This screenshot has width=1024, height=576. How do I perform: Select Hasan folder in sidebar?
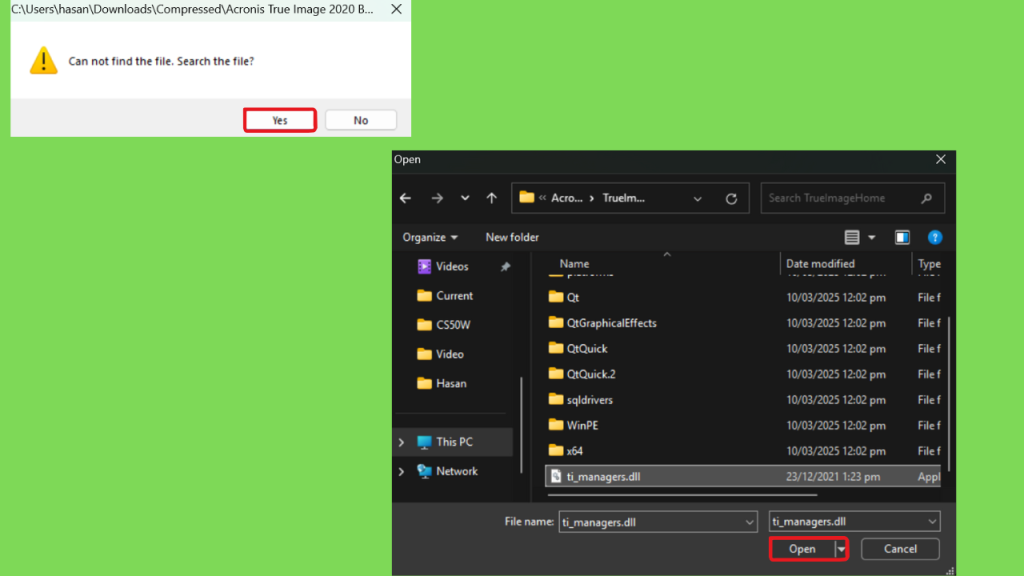(x=451, y=383)
